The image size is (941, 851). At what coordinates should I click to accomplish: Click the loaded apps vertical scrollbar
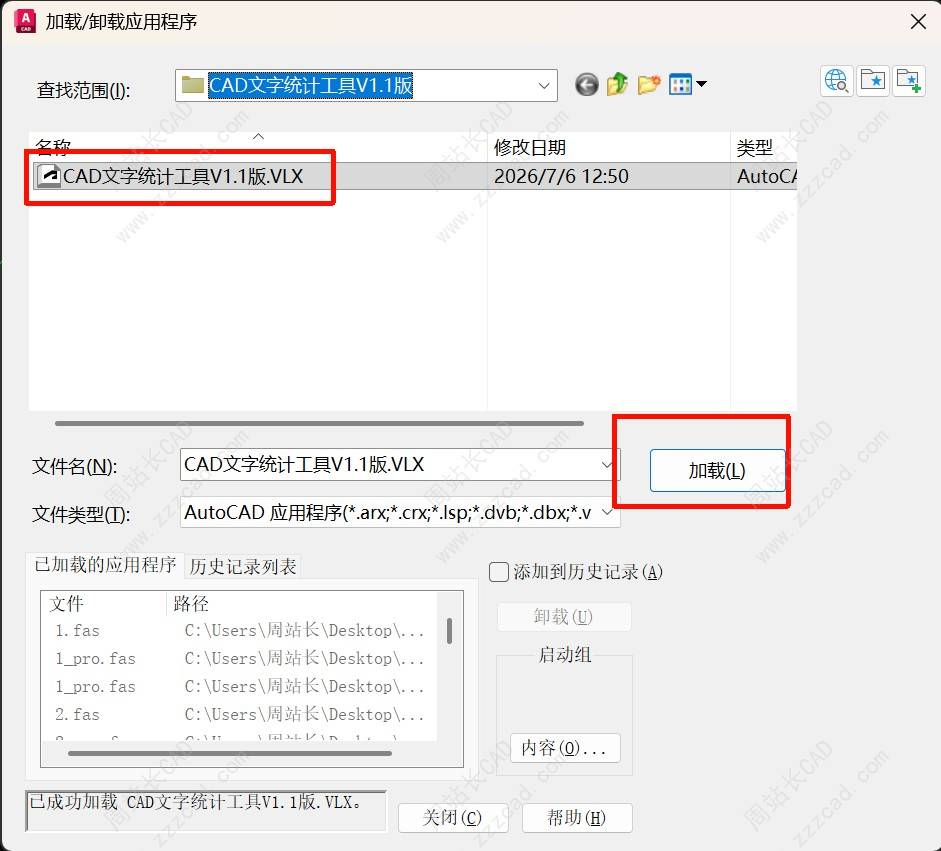(449, 631)
